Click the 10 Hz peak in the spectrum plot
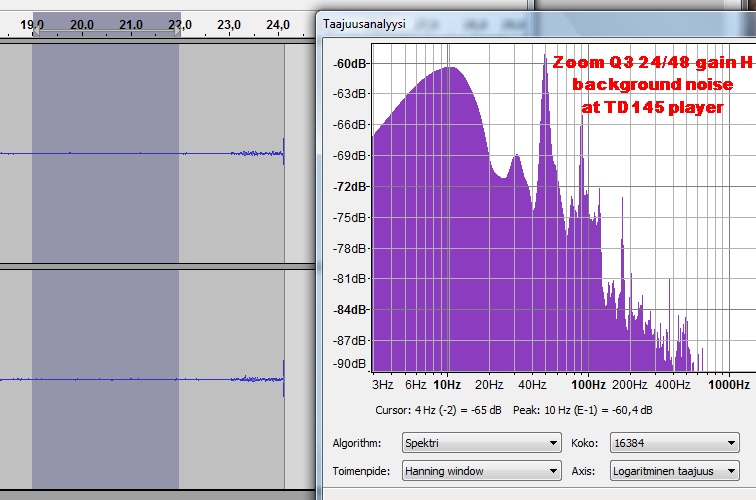 pos(450,68)
